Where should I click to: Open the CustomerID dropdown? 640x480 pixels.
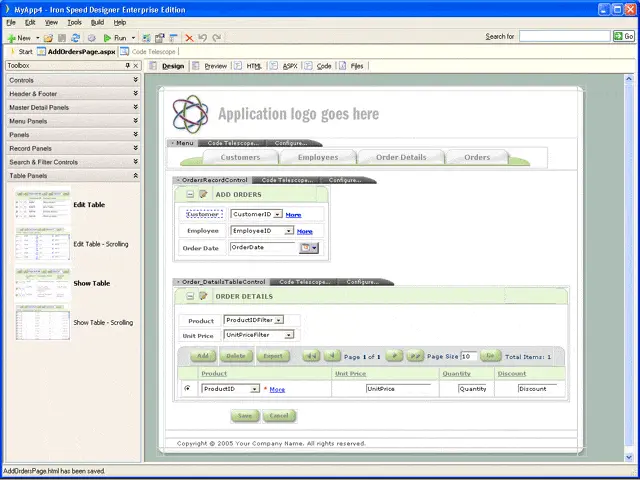tap(278, 214)
